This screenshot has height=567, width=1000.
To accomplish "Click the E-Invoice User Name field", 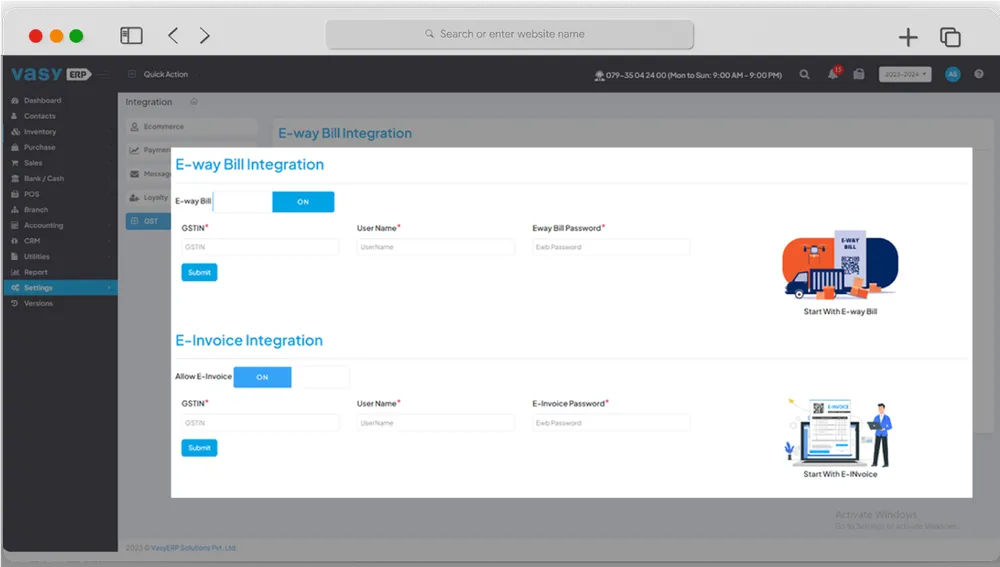I will tap(436, 423).
